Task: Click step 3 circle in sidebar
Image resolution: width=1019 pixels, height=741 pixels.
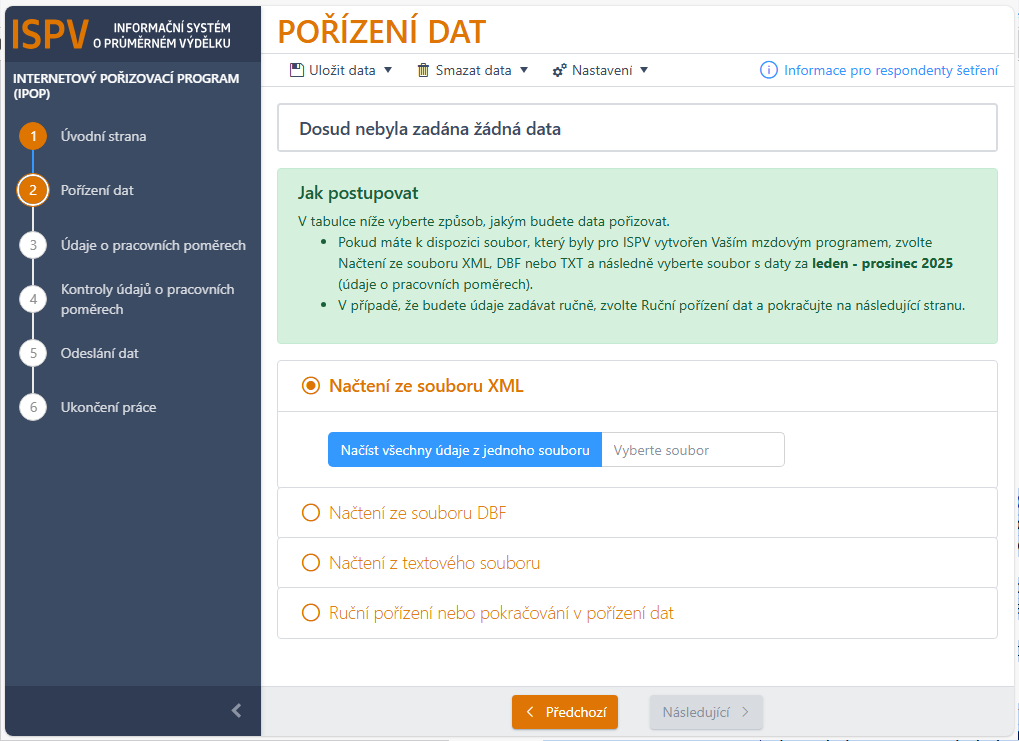Action: click(x=33, y=245)
